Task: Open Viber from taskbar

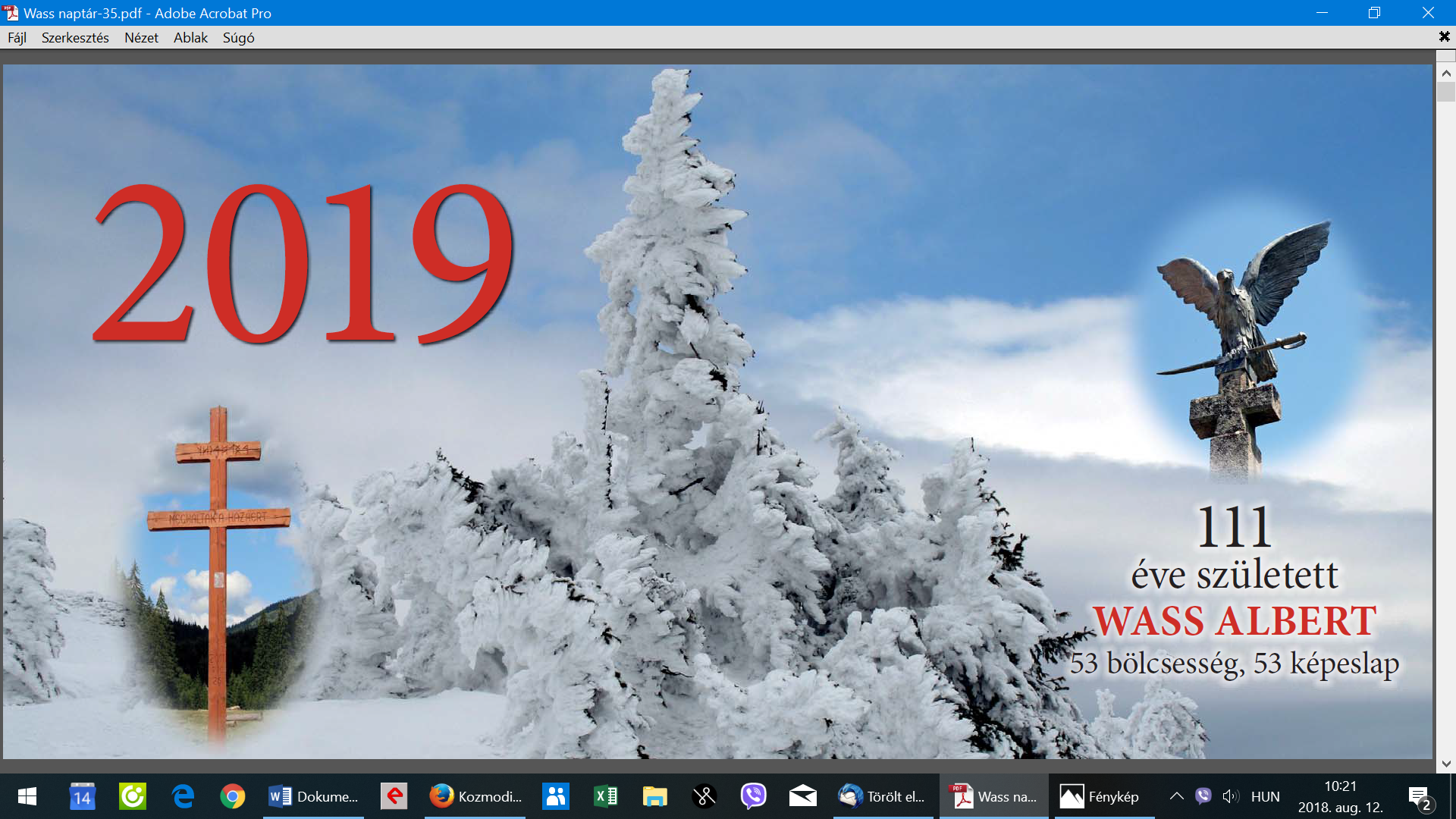Action: click(753, 796)
